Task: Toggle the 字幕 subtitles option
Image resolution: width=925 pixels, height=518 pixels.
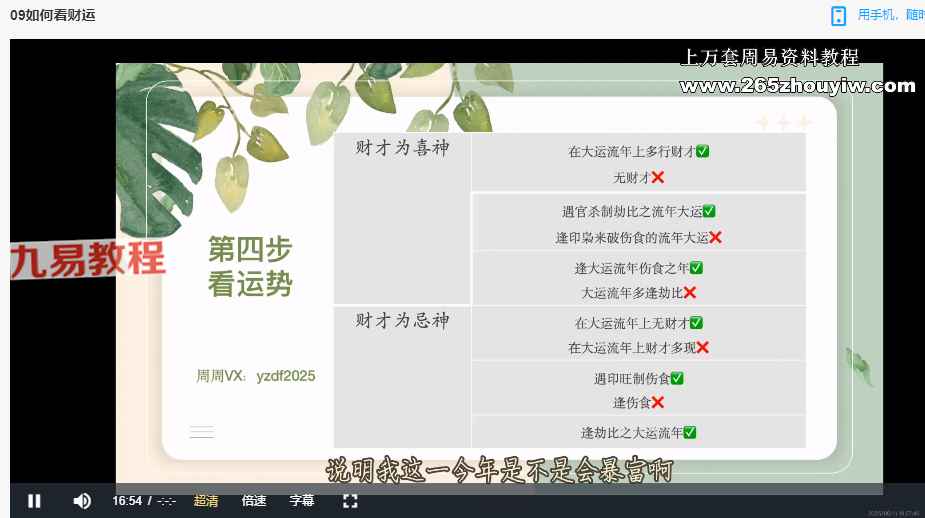Action: 302,501
